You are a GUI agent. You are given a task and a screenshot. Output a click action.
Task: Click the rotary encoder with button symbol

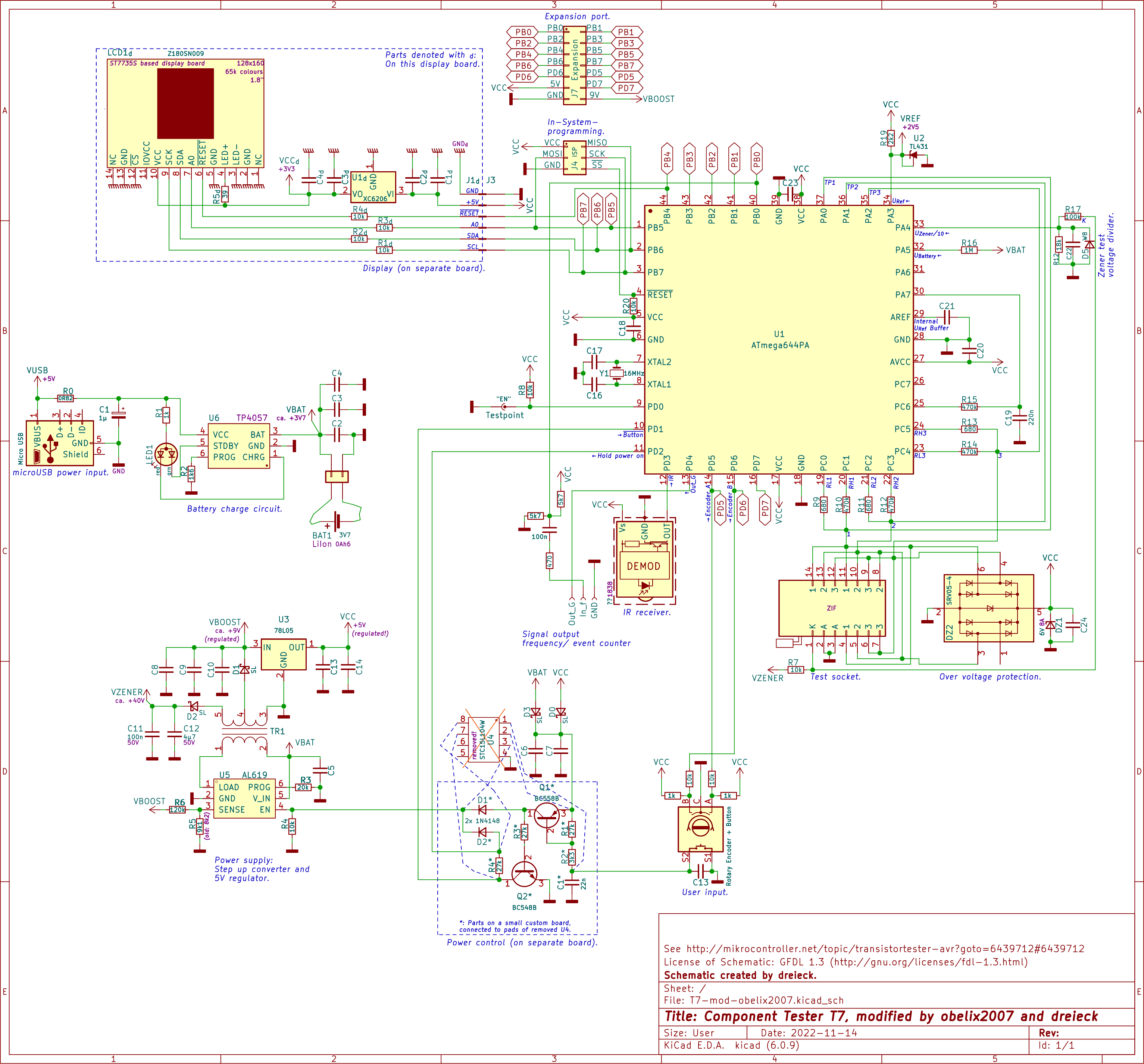tap(700, 829)
